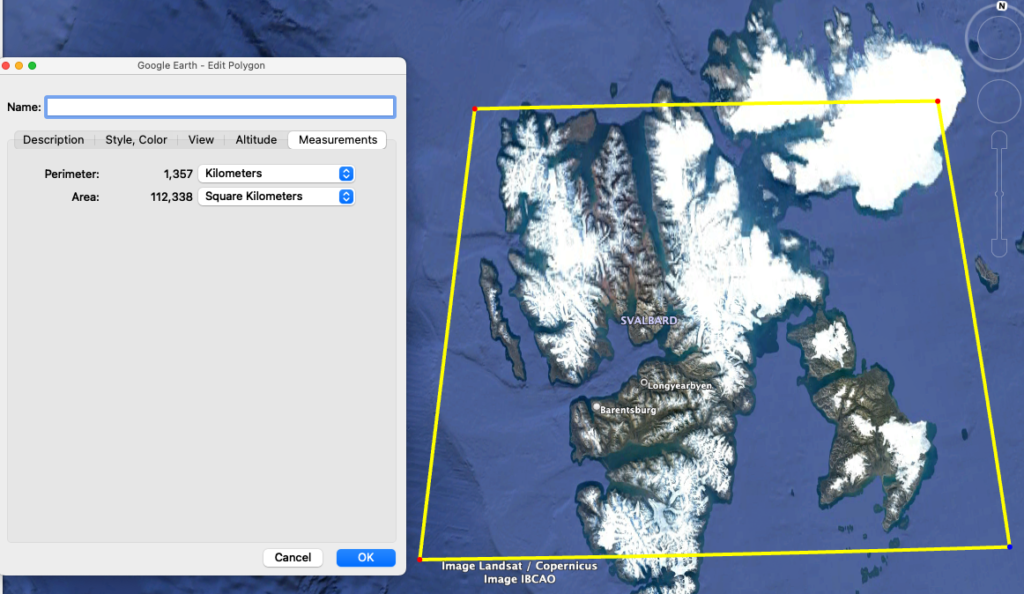
Task: Click inside the Name field
Action: point(220,107)
